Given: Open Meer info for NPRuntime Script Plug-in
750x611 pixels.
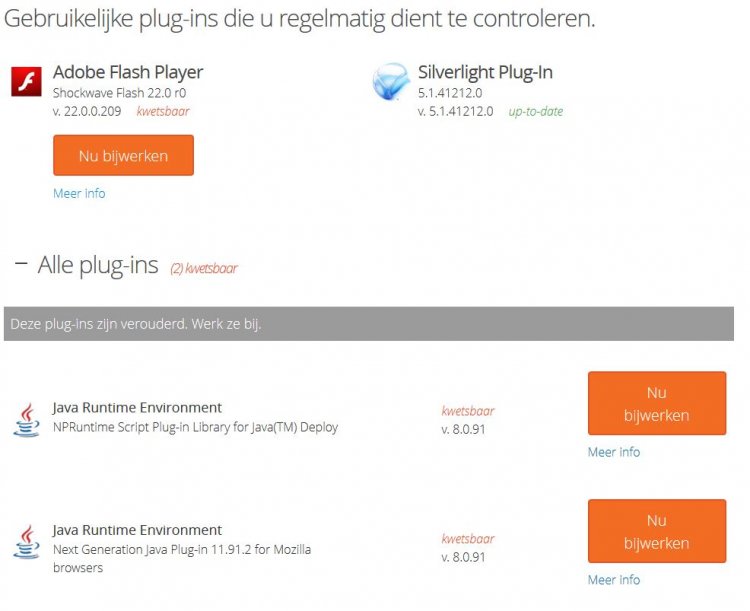Looking at the screenshot, I should pyautogui.click(x=613, y=452).
